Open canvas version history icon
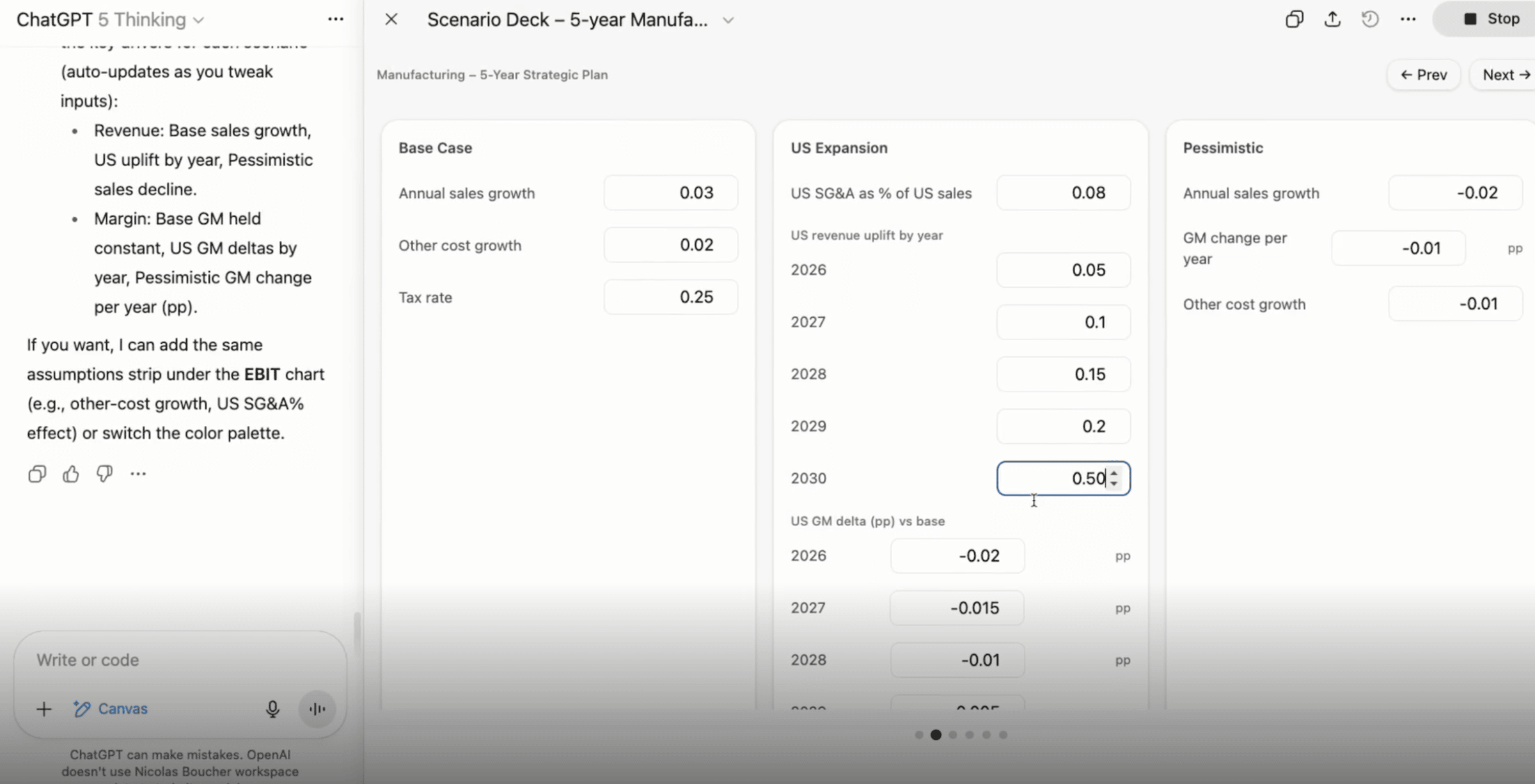1535x784 pixels. pos(1370,19)
